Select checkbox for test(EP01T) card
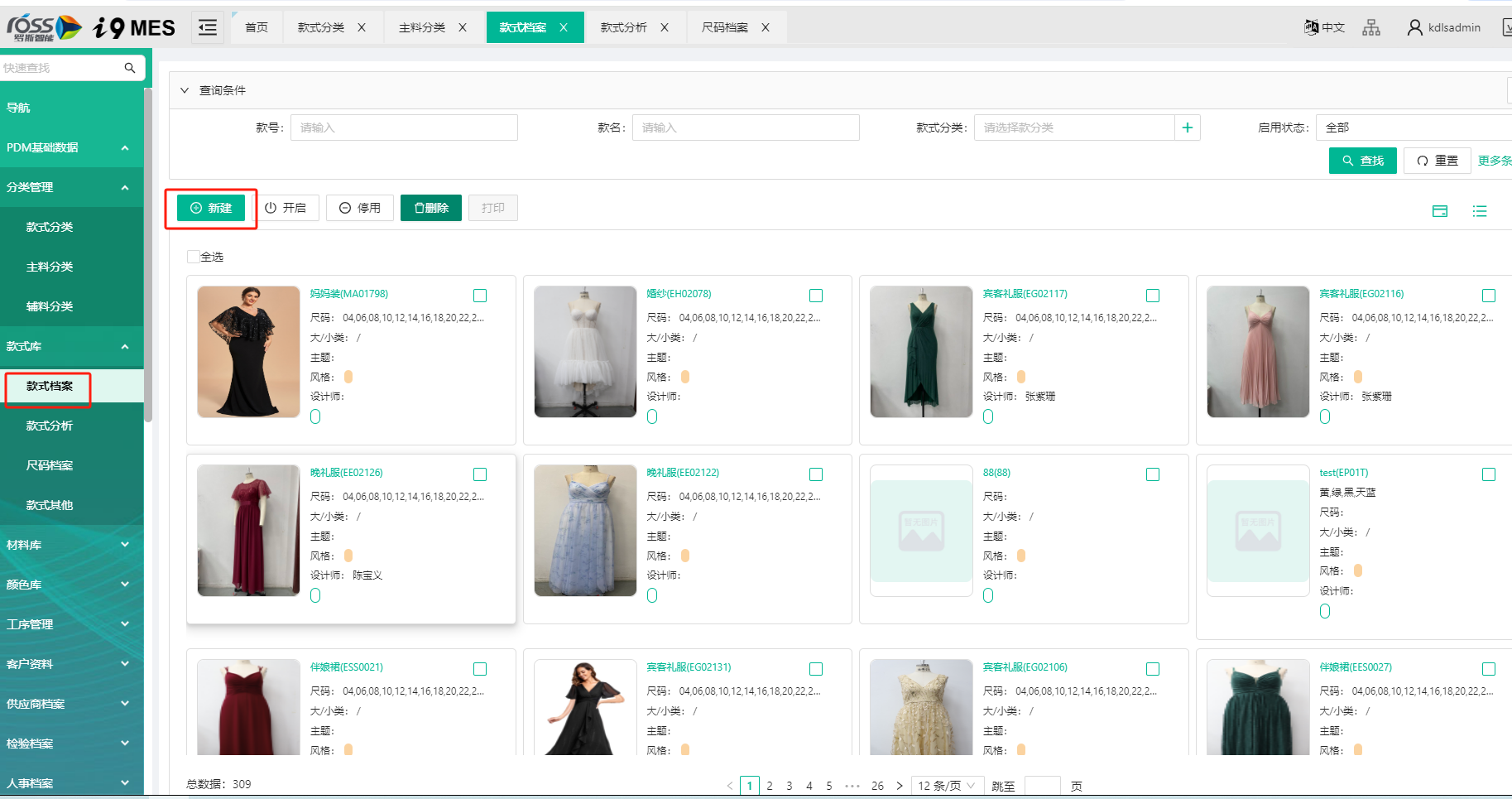The width and height of the screenshot is (1512, 799). [1489, 474]
